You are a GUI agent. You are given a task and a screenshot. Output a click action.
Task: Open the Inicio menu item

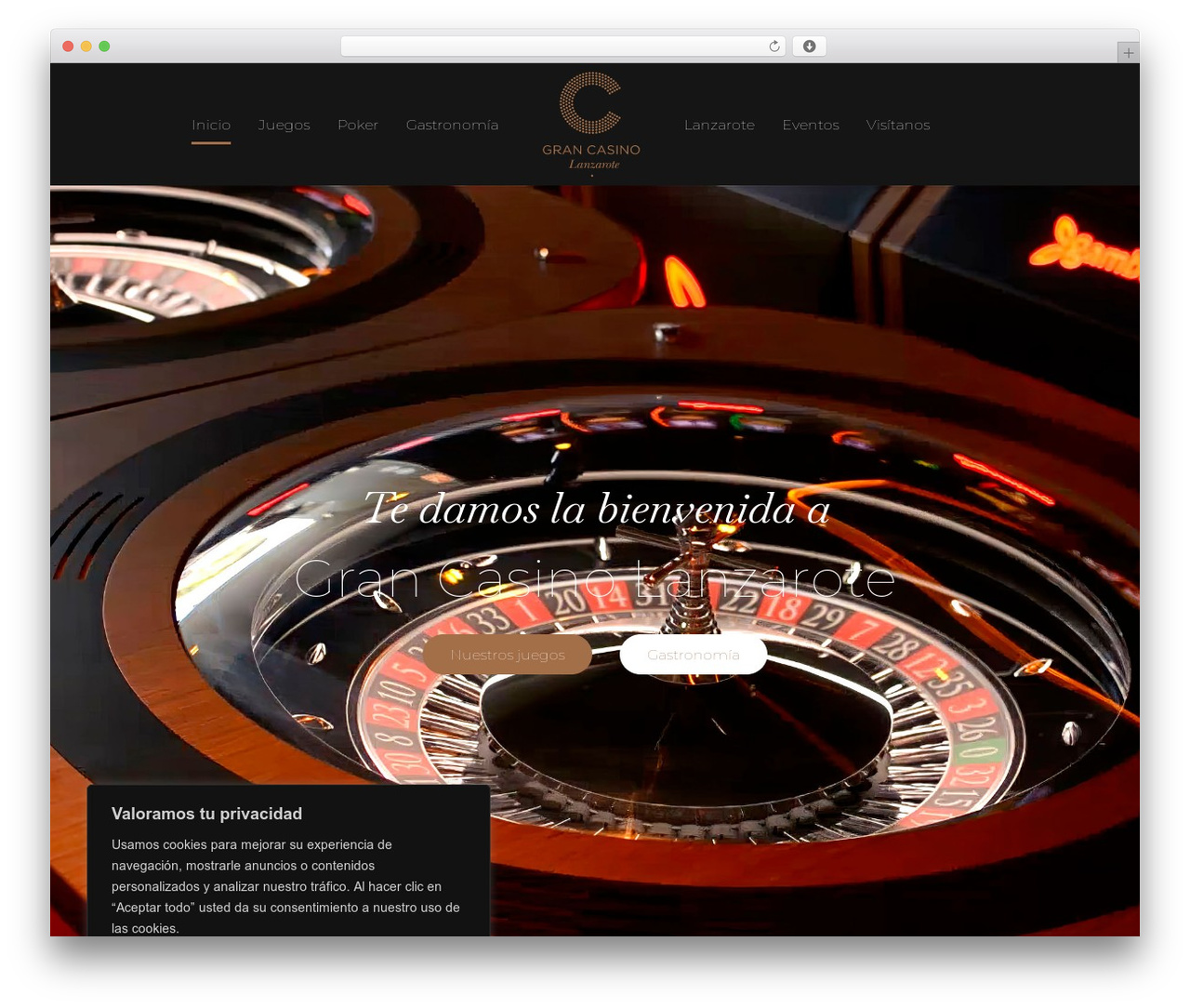tap(211, 125)
